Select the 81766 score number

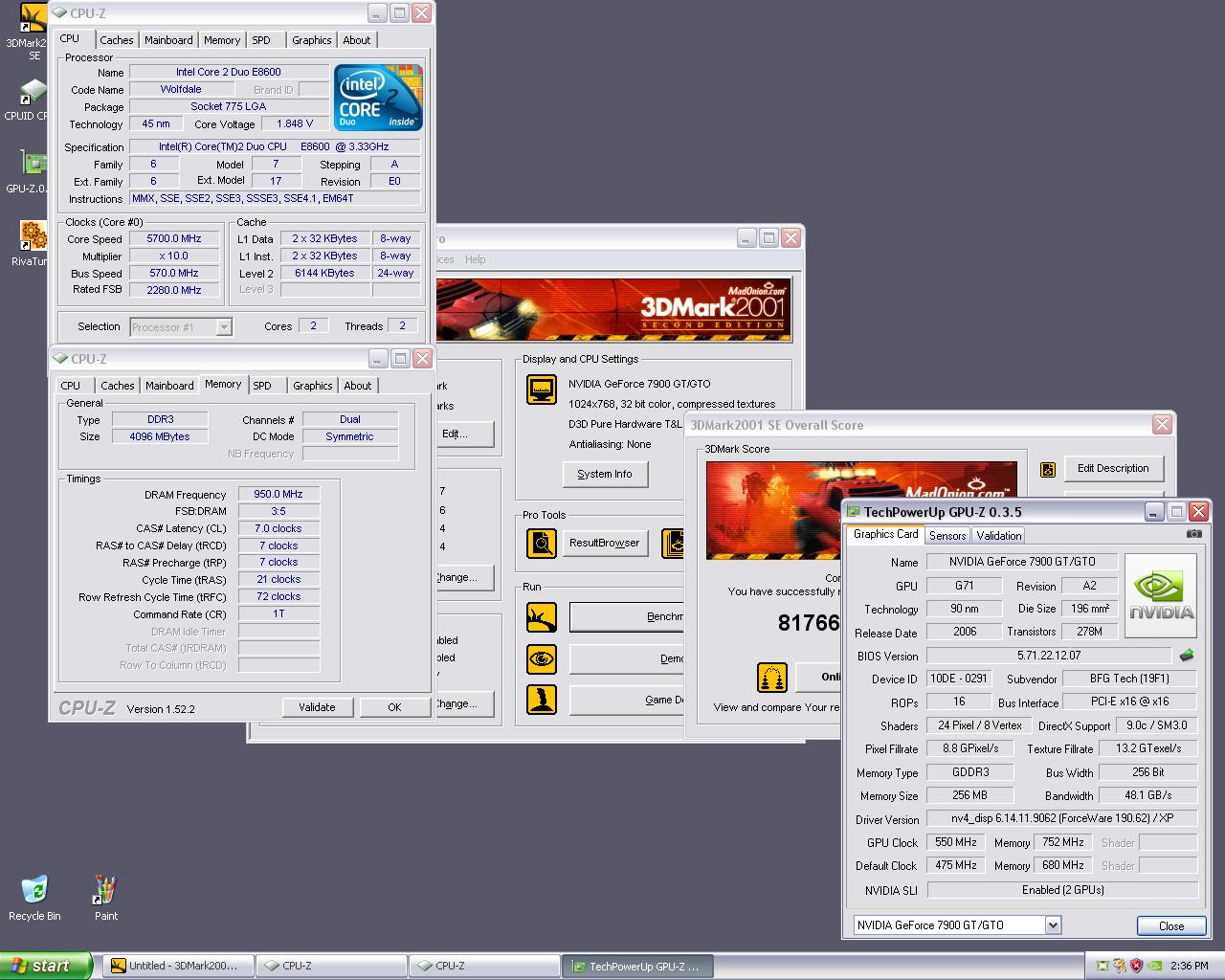click(x=809, y=623)
